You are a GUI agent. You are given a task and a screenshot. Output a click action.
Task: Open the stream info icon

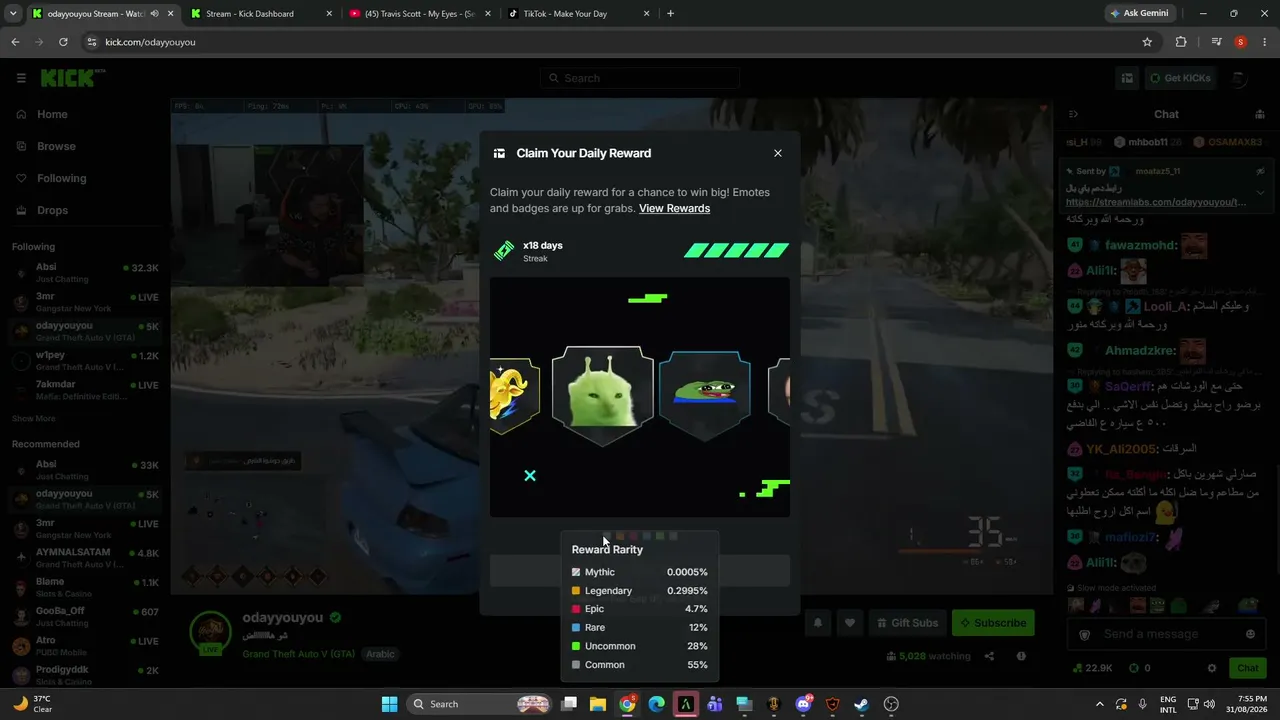point(1021,656)
